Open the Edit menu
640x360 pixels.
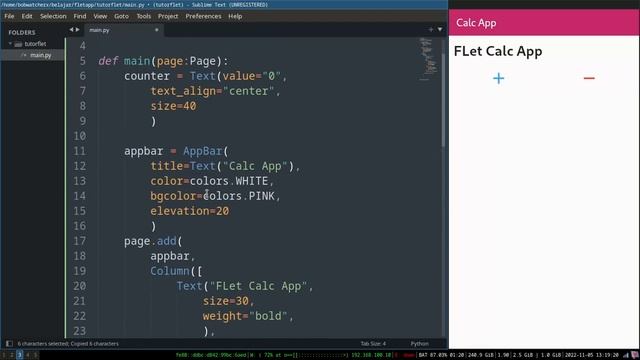(27, 16)
